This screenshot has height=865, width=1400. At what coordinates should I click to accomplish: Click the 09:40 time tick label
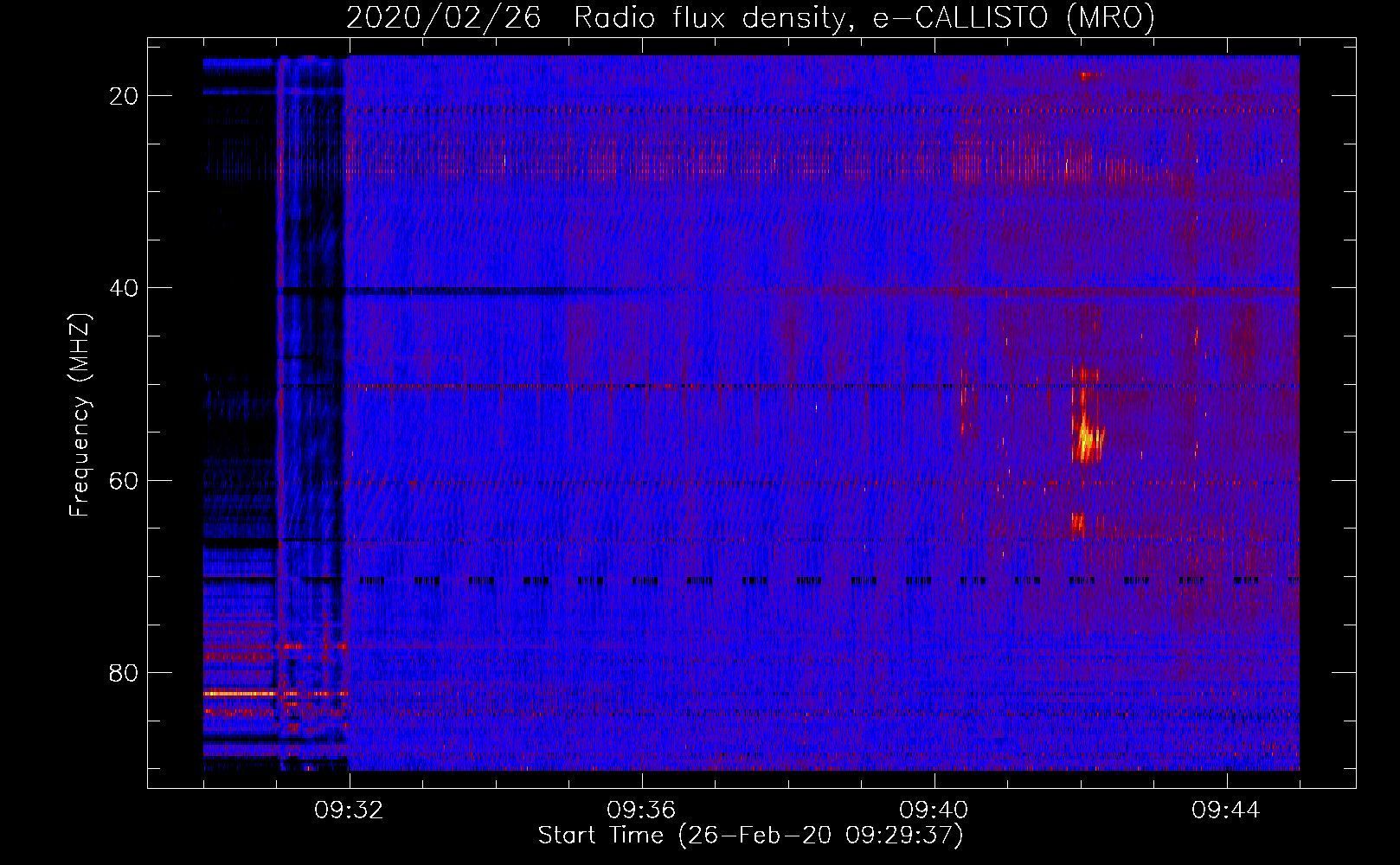point(934,811)
